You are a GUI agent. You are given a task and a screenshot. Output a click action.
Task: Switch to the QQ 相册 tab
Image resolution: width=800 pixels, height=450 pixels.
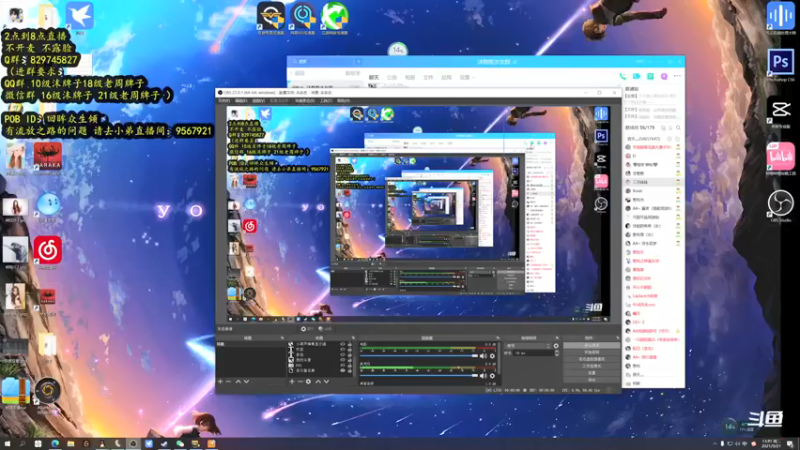(x=410, y=78)
